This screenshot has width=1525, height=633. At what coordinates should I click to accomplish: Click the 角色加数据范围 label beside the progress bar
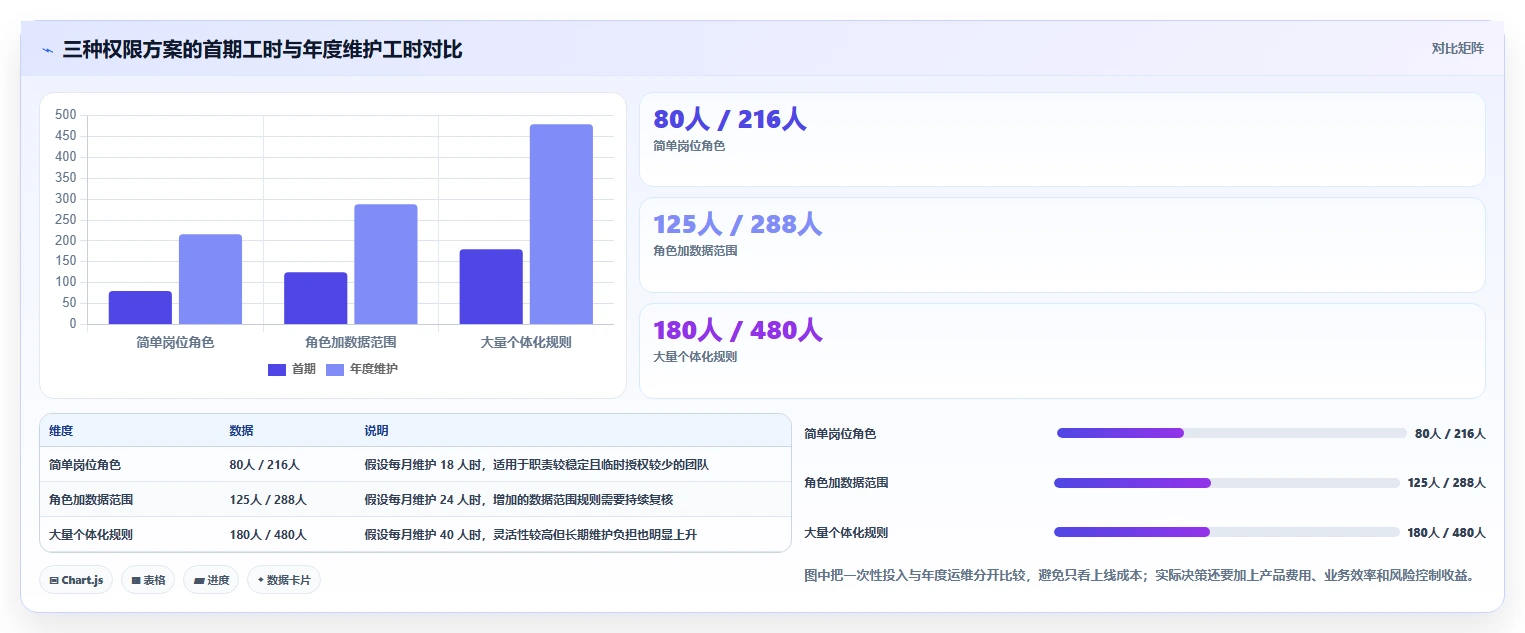[x=846, y=483]
